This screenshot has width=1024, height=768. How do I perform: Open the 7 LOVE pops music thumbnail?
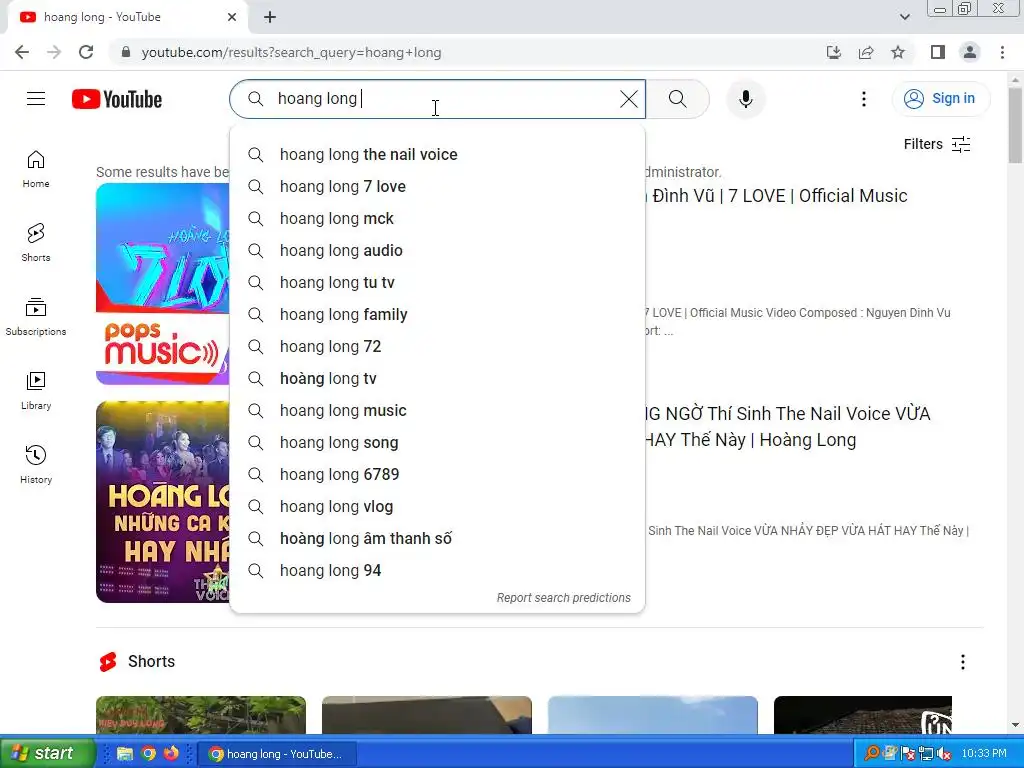[x=163, y=284]
